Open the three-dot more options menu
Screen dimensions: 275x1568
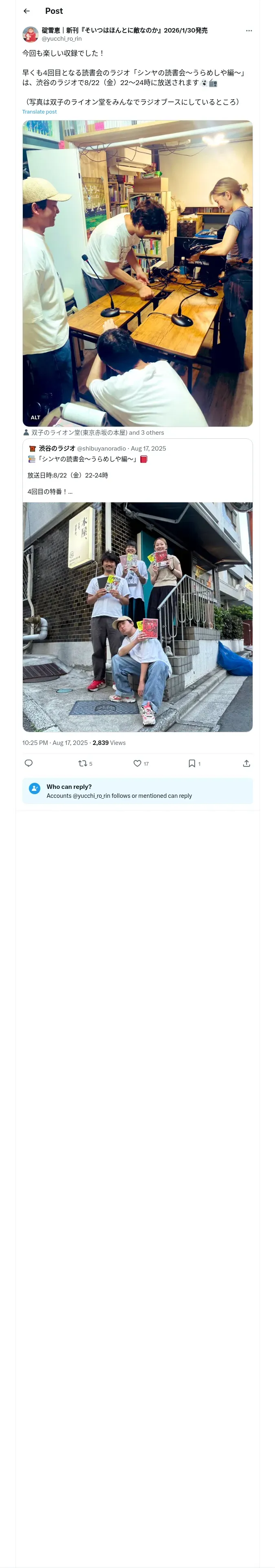pyautogui.click(x=249, y=31)
